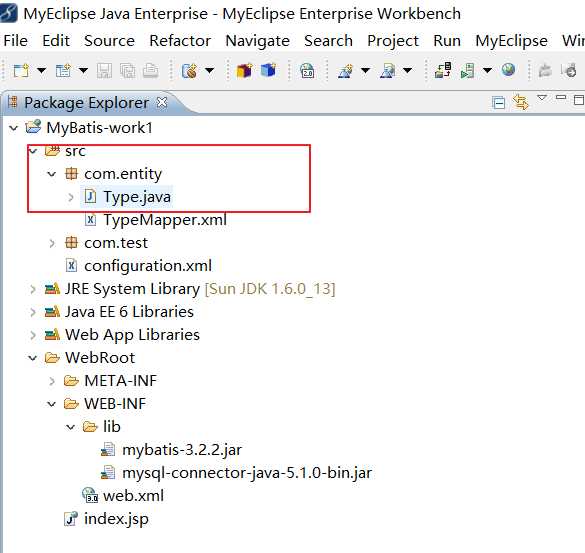Click the Save All toolbar icon
The height and width of the screenshot is (553, 585).
[x=128, y=71]
